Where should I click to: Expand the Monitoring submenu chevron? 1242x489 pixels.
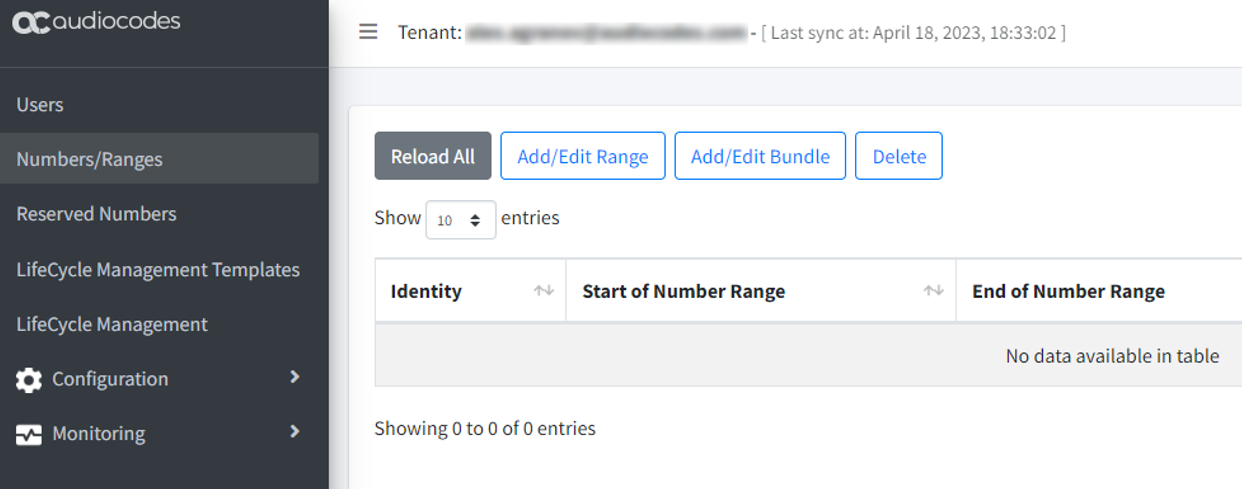pyautogui.click(x=294, y=432)
